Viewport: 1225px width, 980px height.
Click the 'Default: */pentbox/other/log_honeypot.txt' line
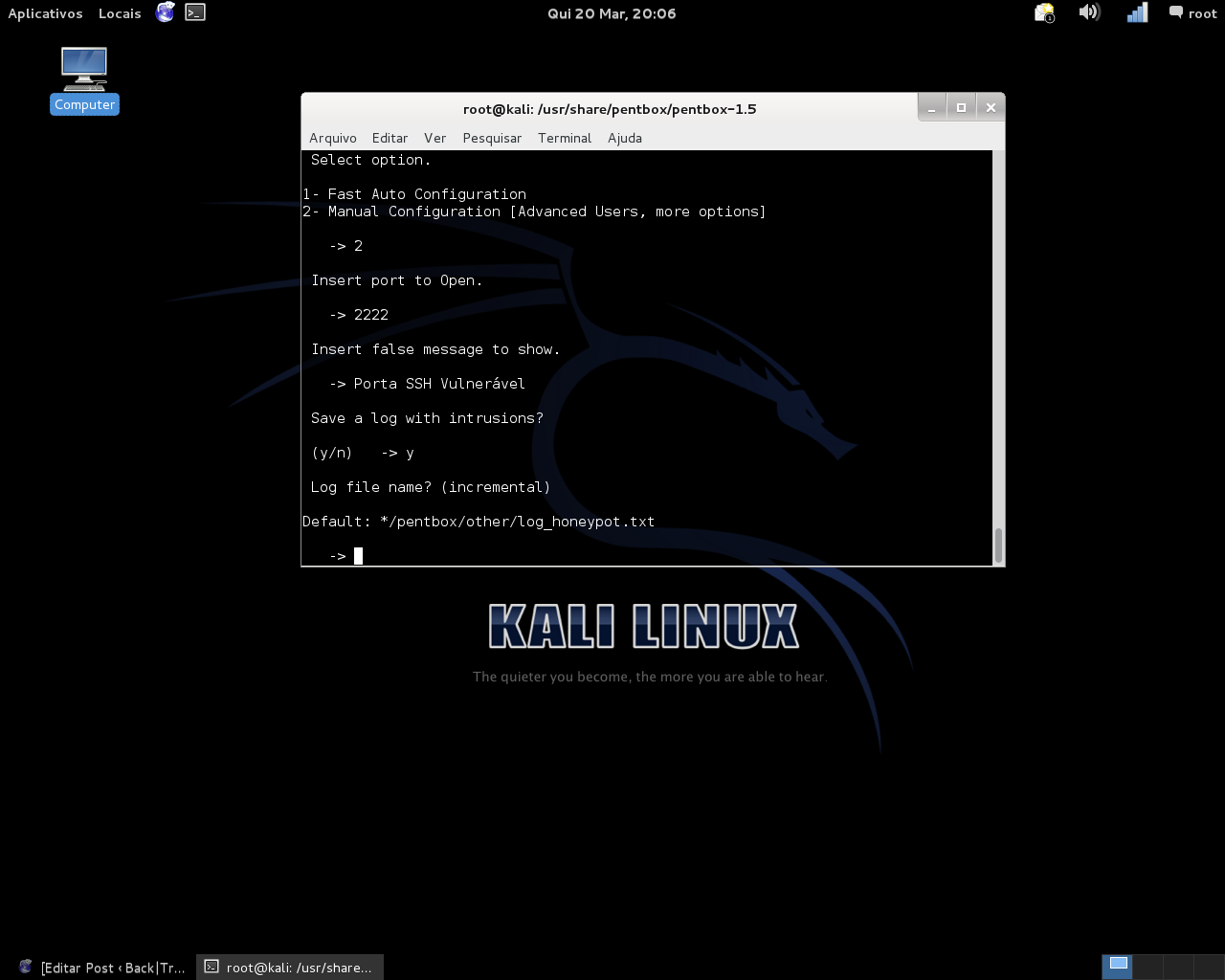point(479,522)
